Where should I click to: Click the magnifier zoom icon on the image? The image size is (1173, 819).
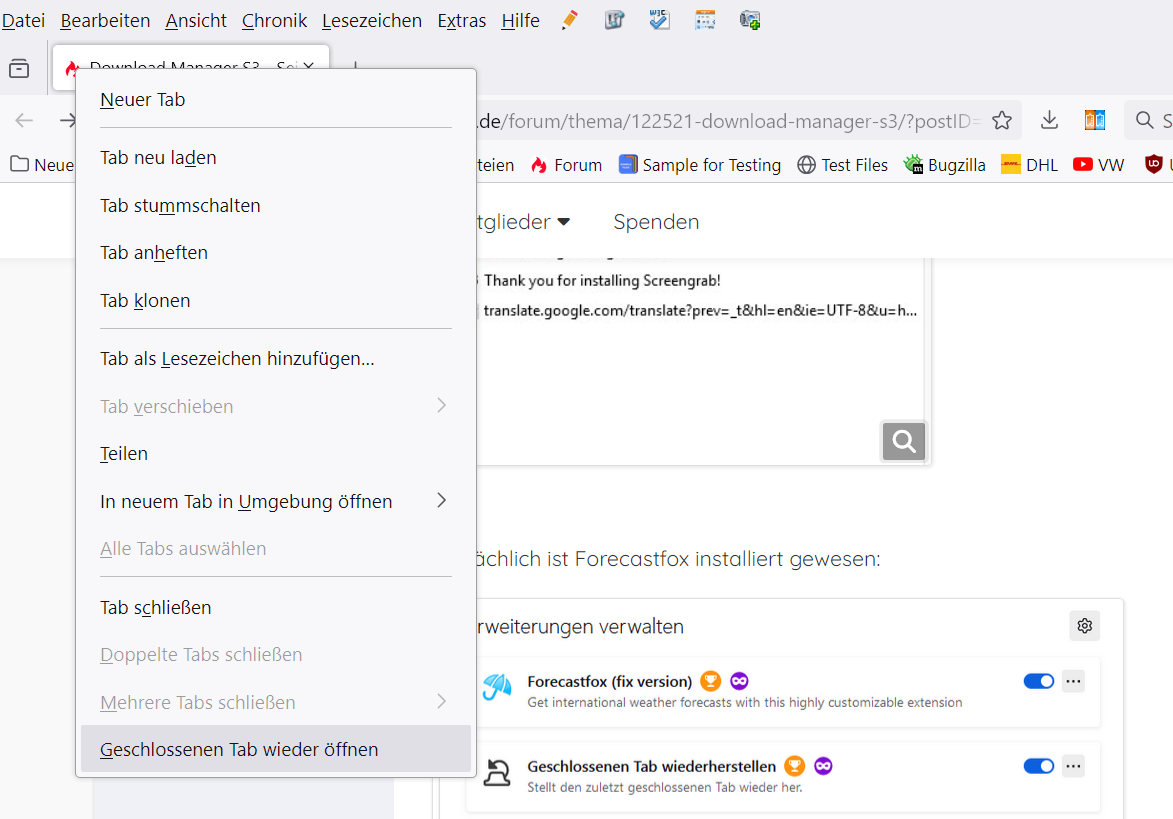pyautogui.click(x=904, y=441)
